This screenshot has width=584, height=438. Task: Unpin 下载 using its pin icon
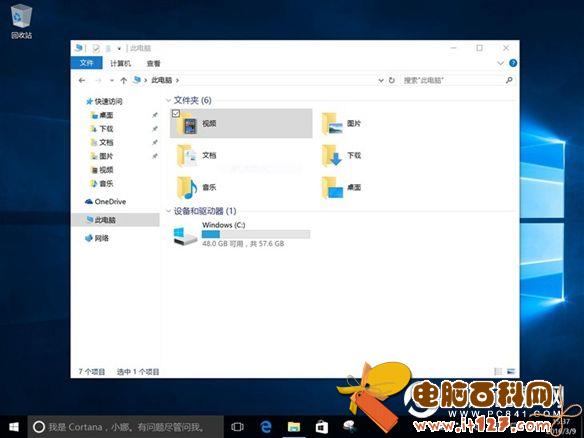coord(155,129)
